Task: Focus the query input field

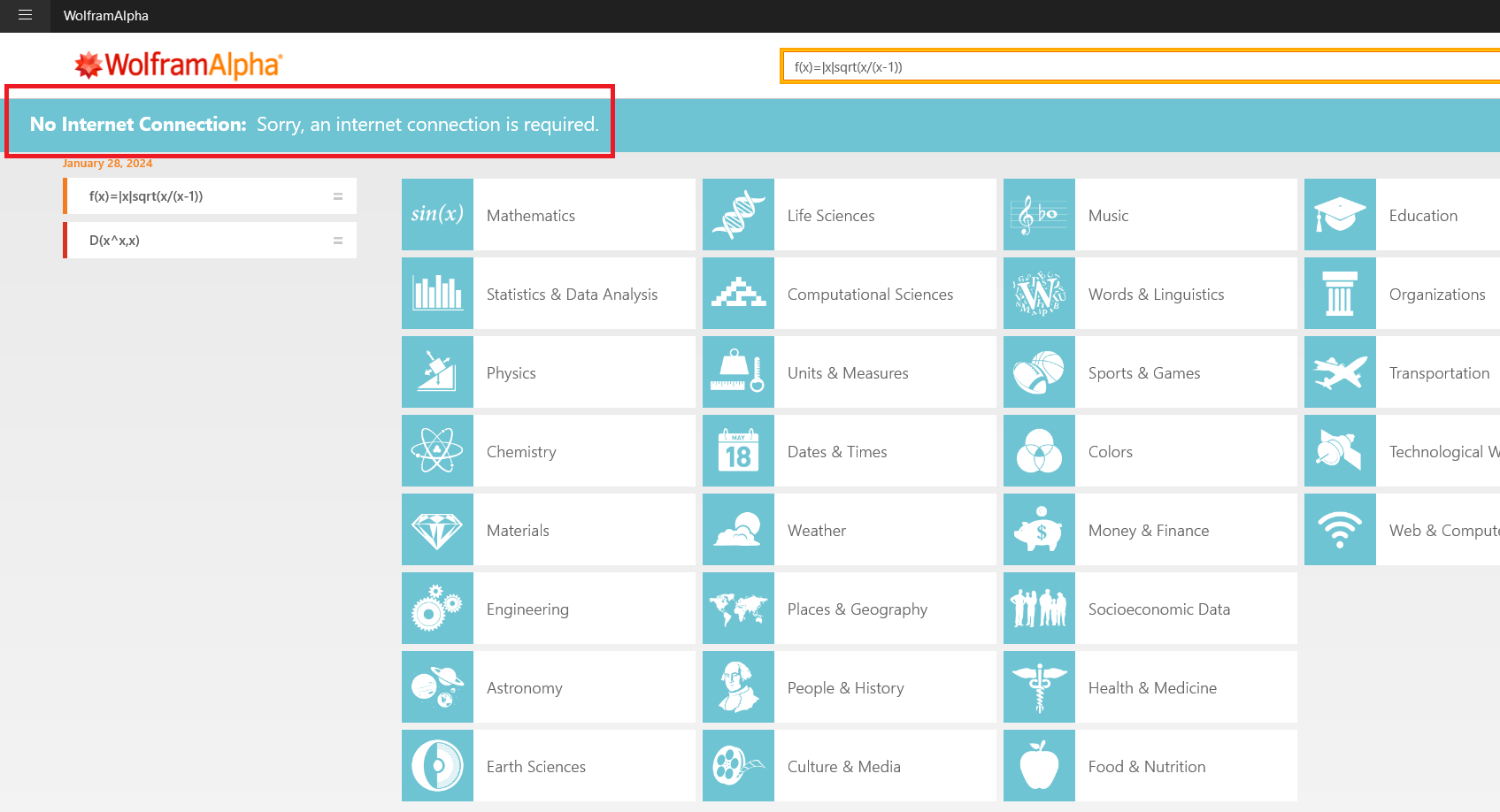Action: click(x=1140, y=66)
